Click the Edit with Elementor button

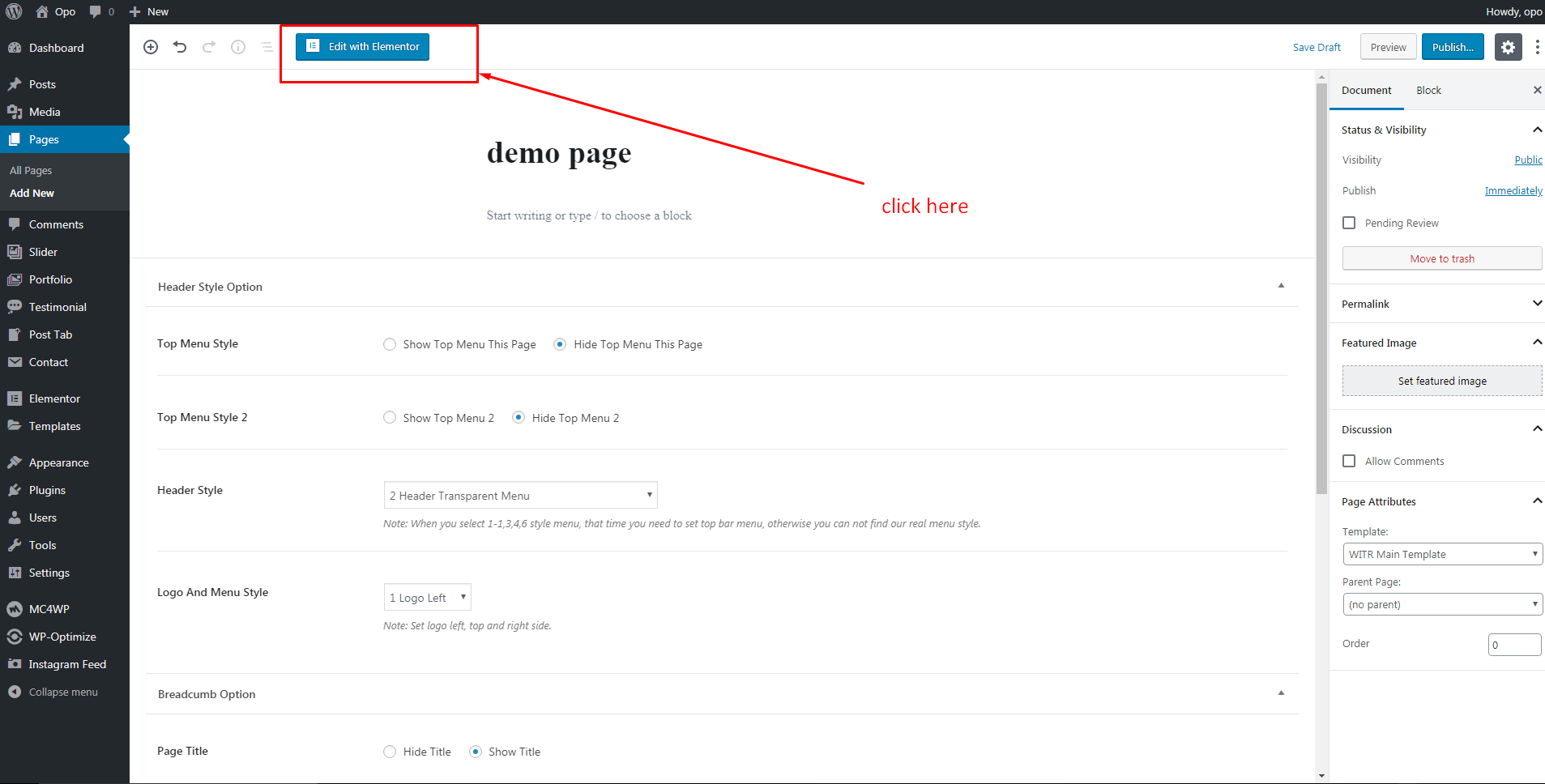click(362, 46)
